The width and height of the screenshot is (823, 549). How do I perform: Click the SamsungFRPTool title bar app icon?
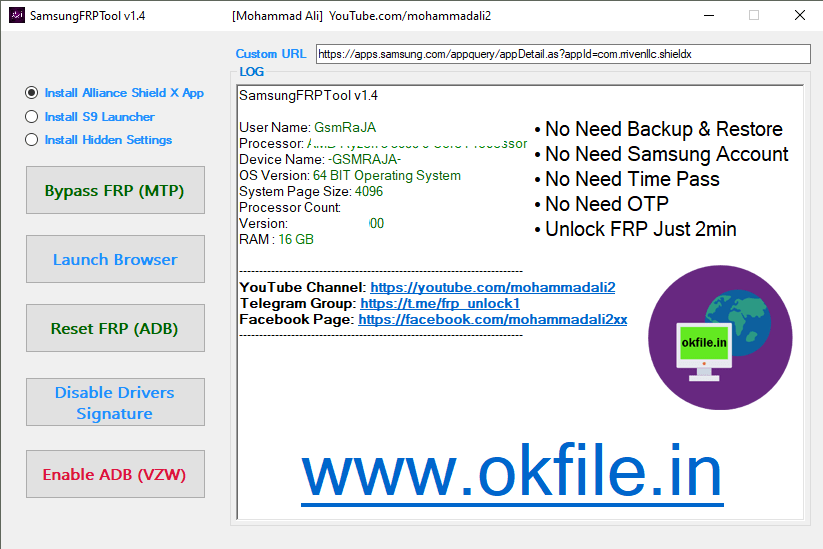pyautogui.click(x=17, y=15)
